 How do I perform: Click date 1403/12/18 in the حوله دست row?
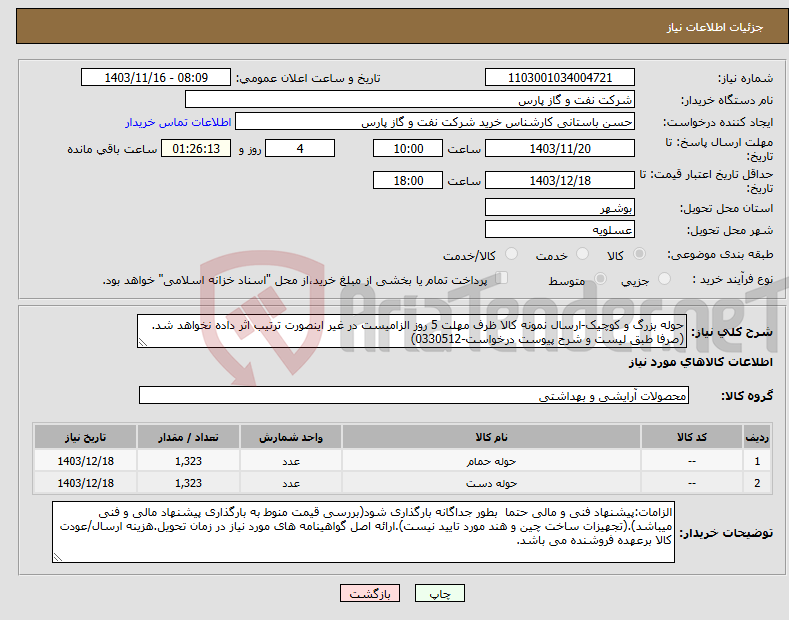pos(86,483)
